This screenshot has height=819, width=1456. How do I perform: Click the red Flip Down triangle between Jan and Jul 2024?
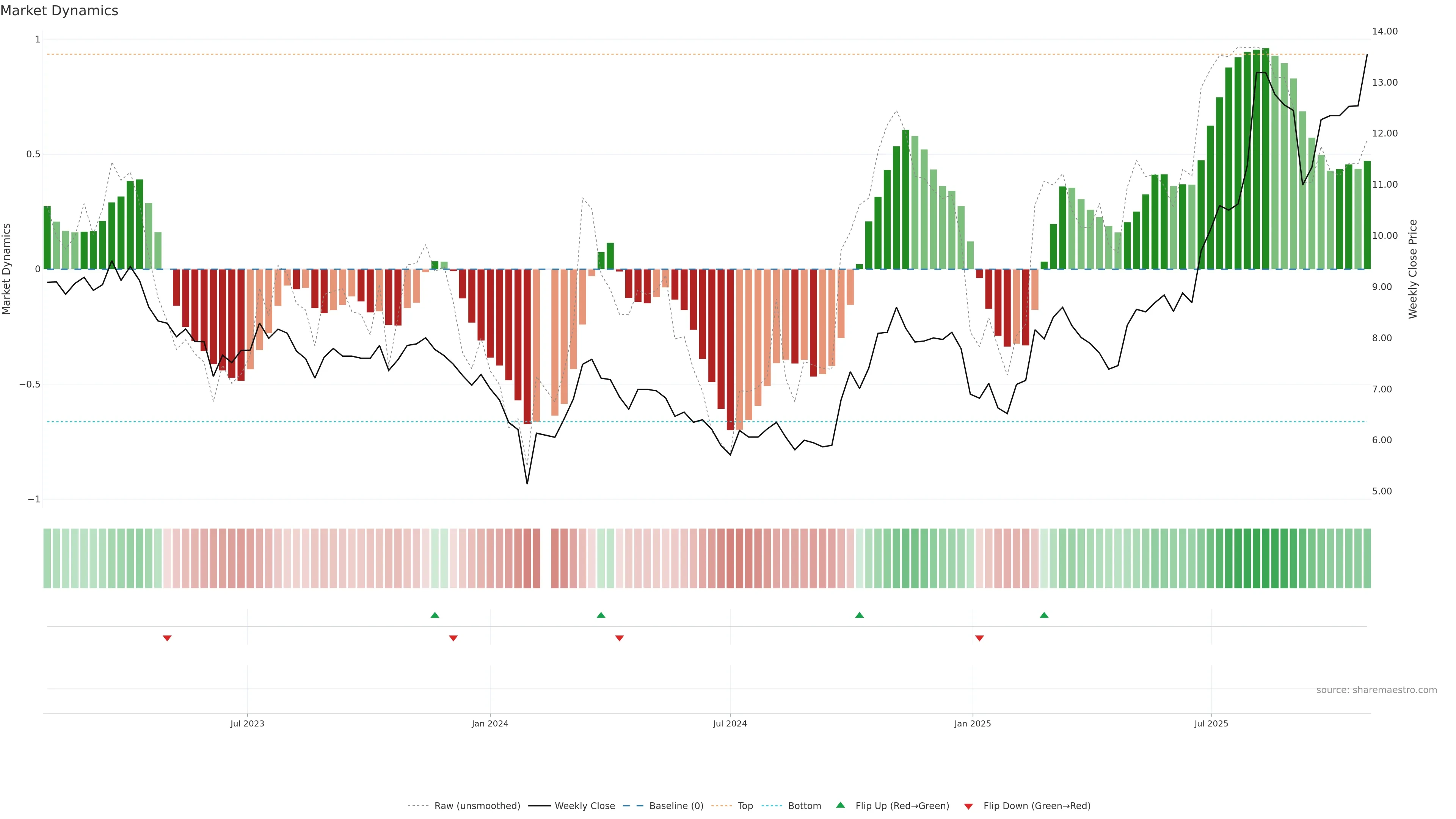[x=620, y=638]
